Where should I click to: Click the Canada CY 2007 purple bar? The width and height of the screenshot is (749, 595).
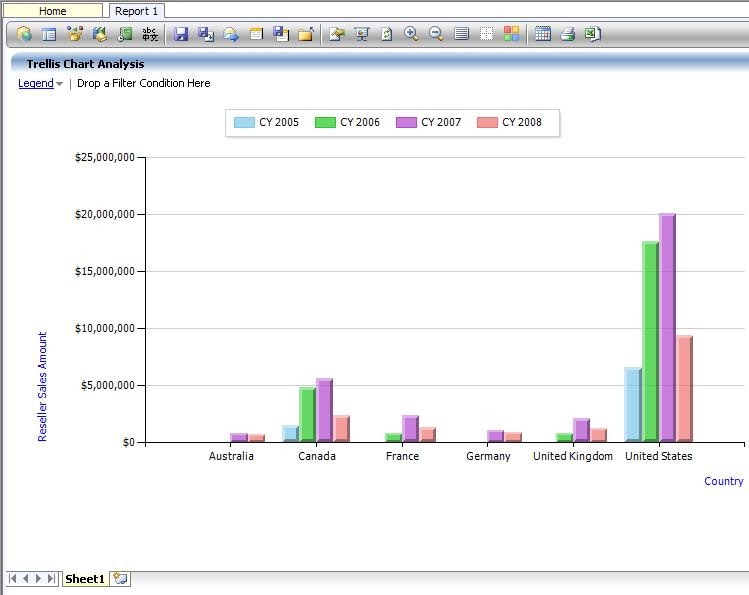324,410
